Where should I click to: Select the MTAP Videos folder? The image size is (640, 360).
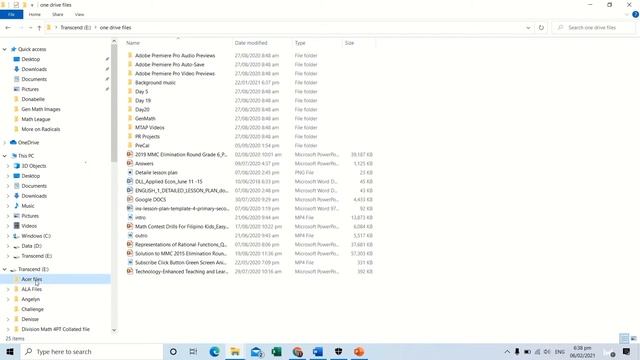click(149, 128)
